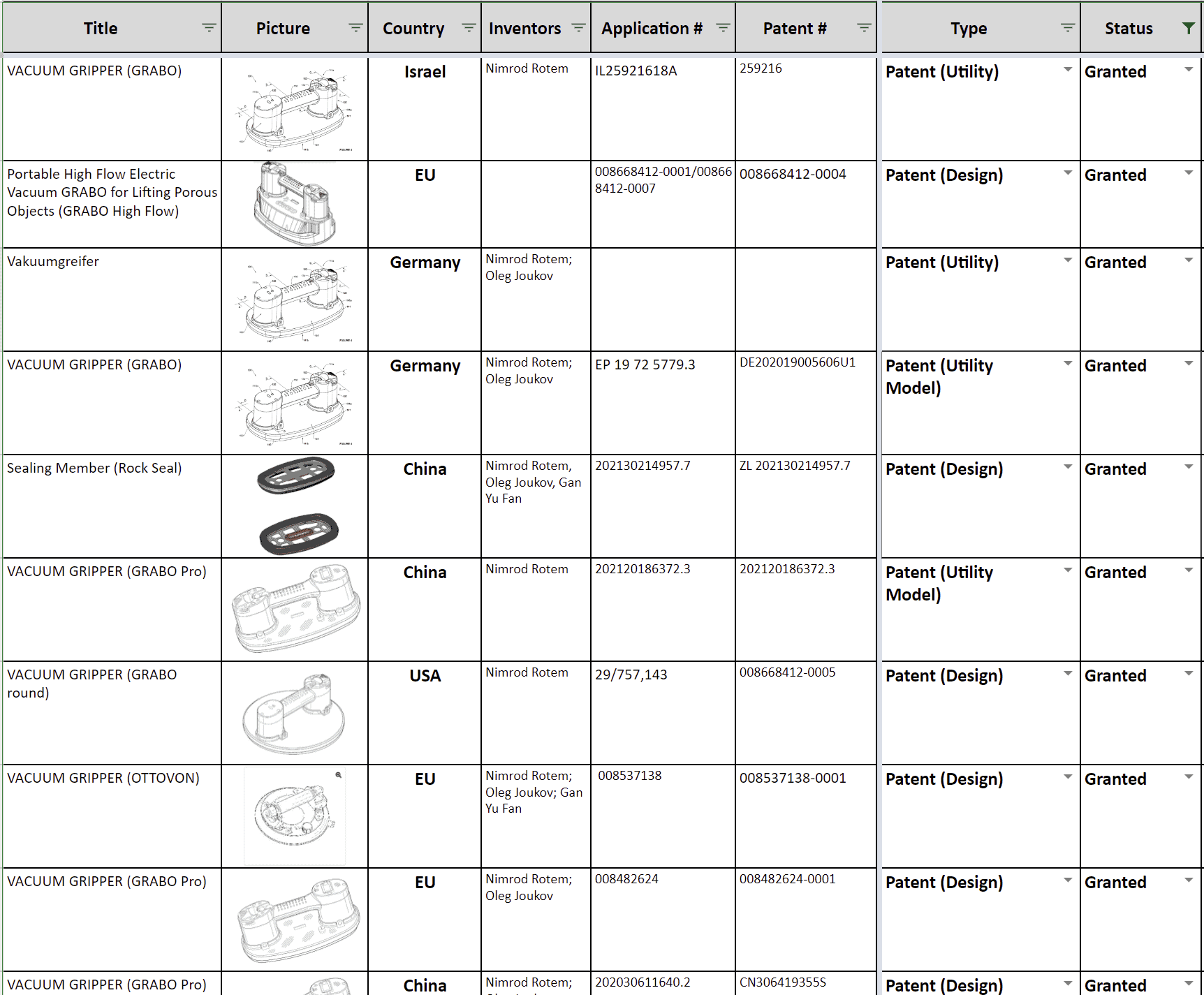
Task: Select '29/757,143' application cell
Action: tap(663, 713)
